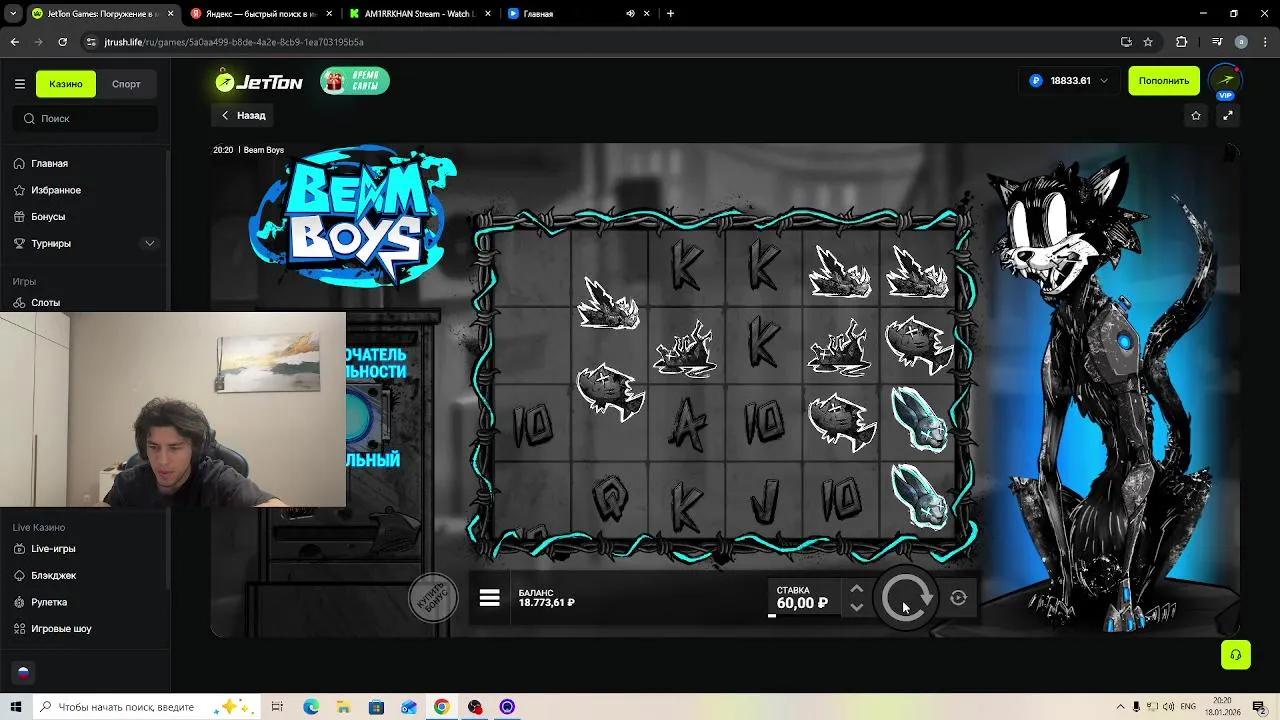Expand the game to fullscreen
This screenshot has height=720, width=1280.
tap(1228, 116)
